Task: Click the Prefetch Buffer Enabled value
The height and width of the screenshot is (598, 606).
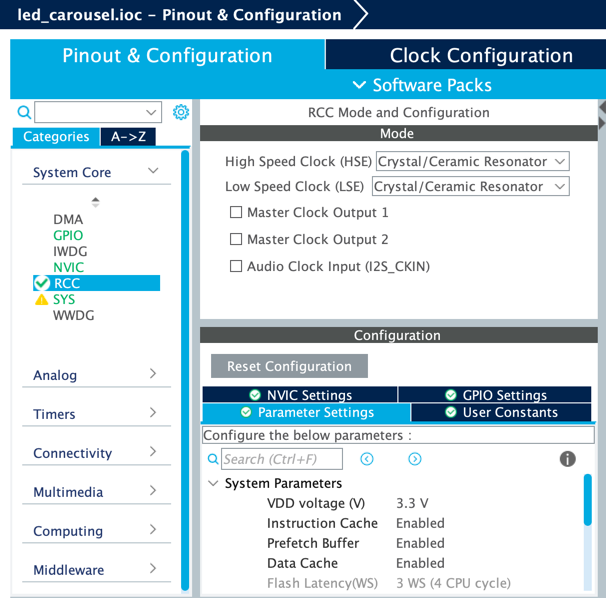Action: [420, 543]
